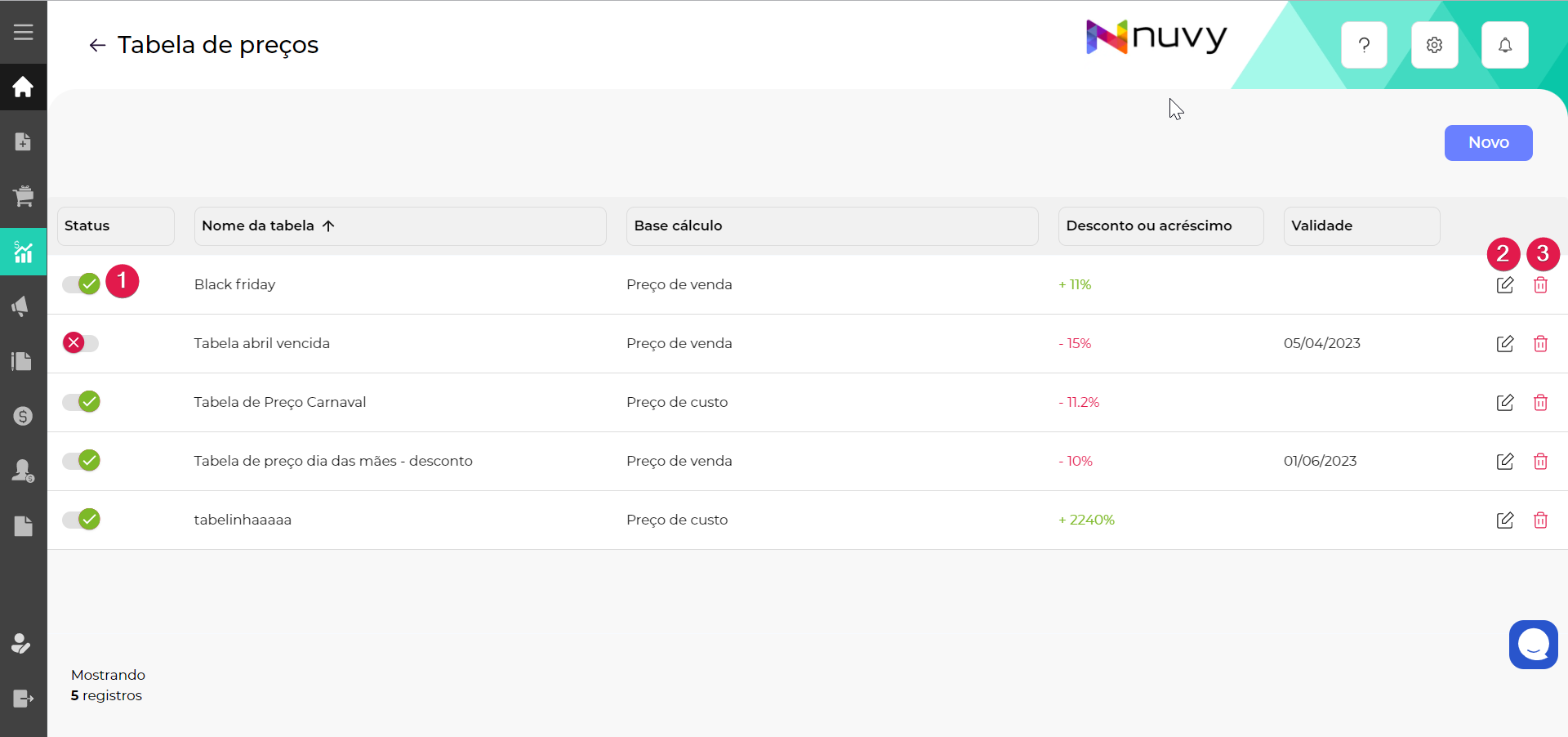
Task: Open the hamburger menu in sidebar
Action: pyautogui.click(x=23, y=32)
